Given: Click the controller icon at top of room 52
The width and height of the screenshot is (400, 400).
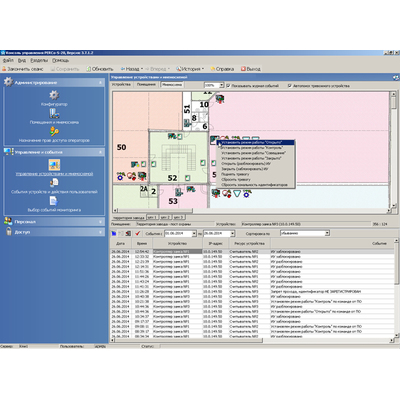Looking at the screenshot, I should point(172,136).
